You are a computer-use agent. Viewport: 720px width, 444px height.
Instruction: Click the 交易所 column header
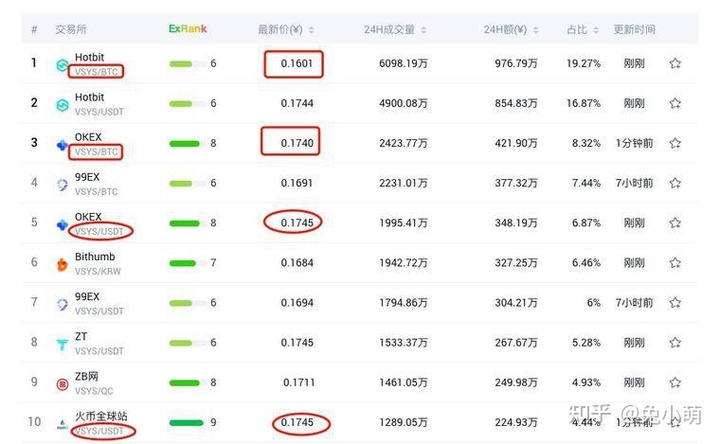[x=71, y=29]
